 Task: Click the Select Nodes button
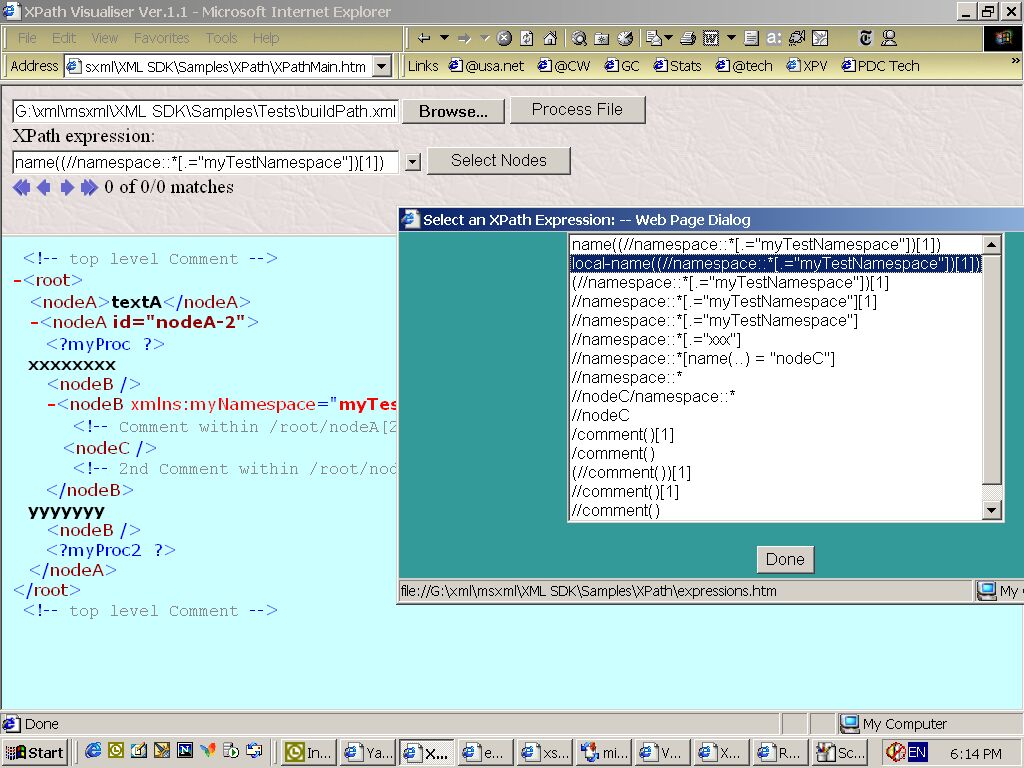point(499,160)
